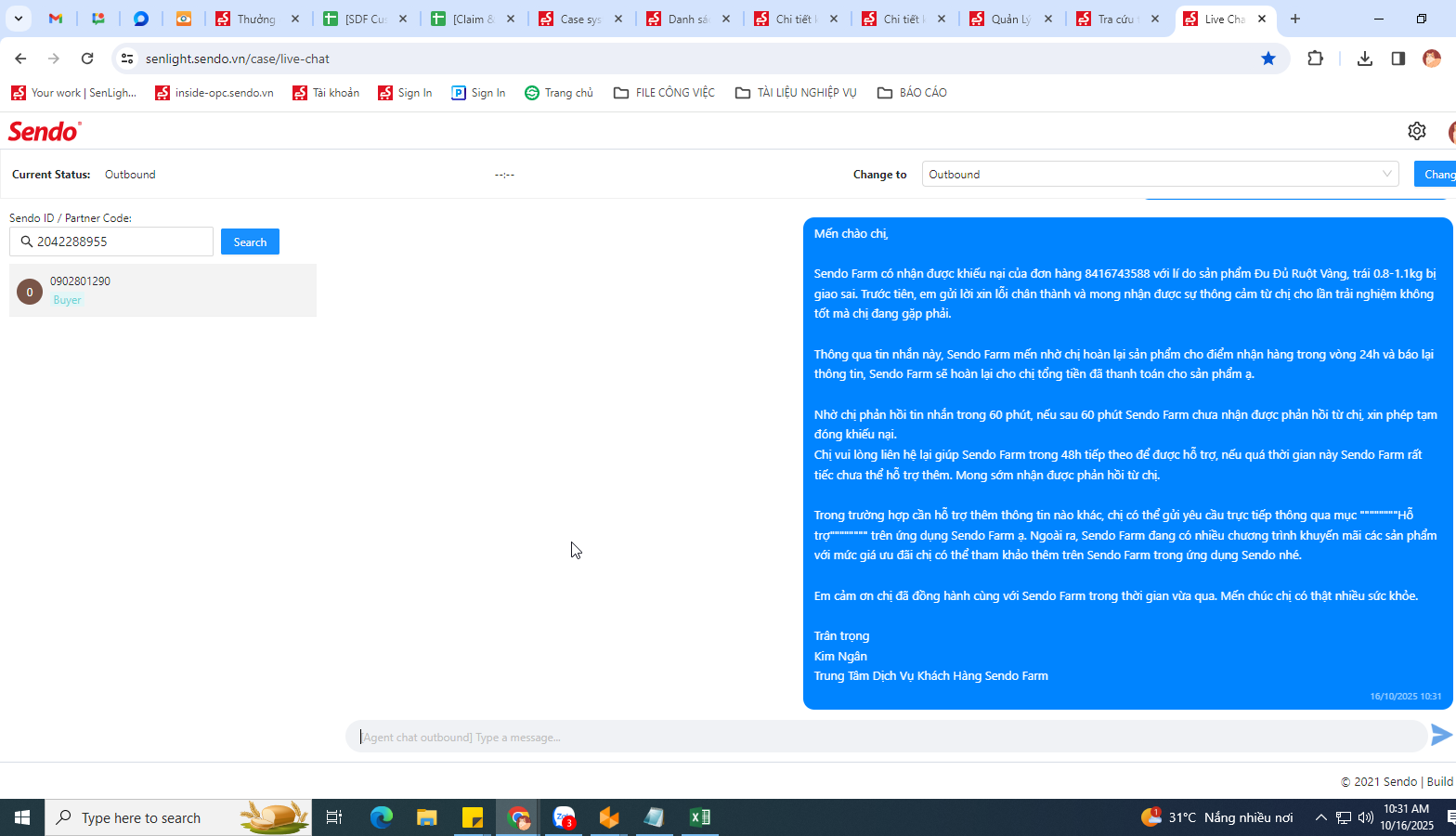Go forward in browser history
The image size is (1456, 836).
[54, 59]
